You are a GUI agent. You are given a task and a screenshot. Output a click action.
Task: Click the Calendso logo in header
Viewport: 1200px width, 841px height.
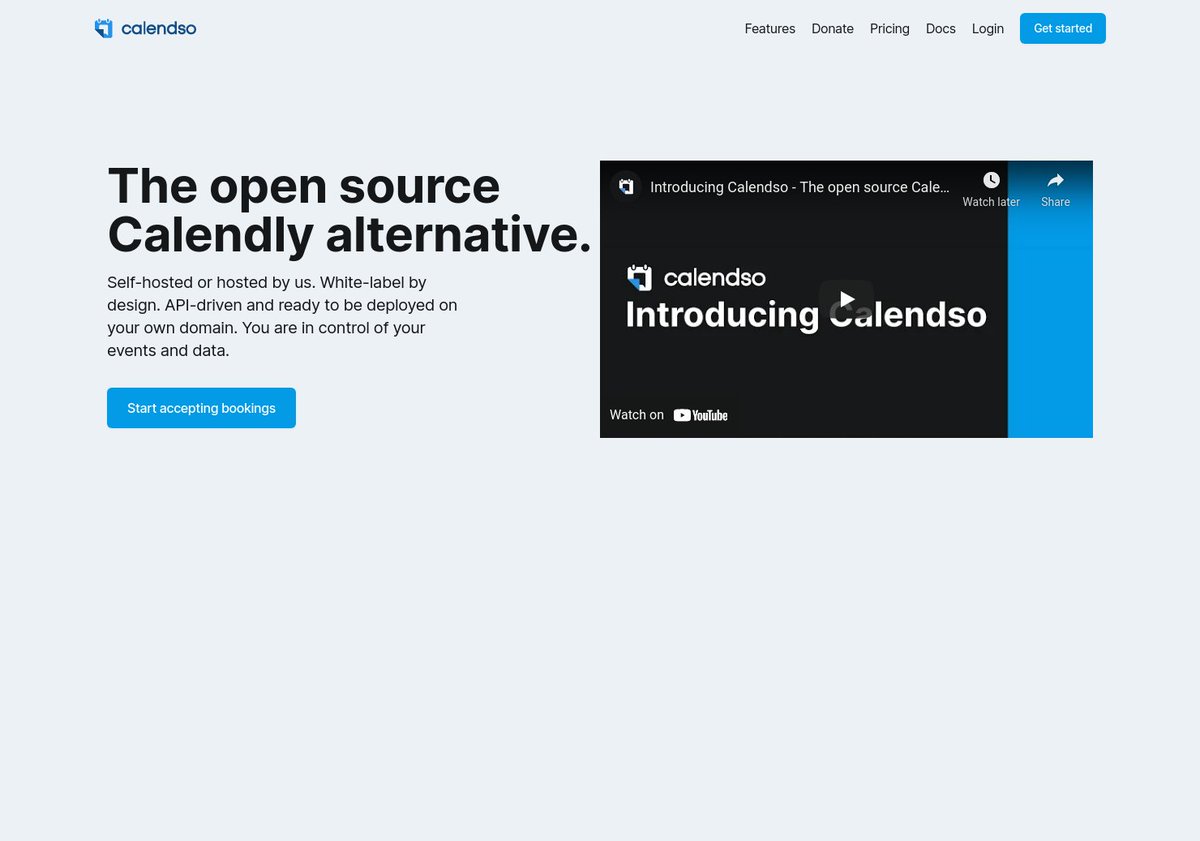pyautogui.click(x=145, y=28)
